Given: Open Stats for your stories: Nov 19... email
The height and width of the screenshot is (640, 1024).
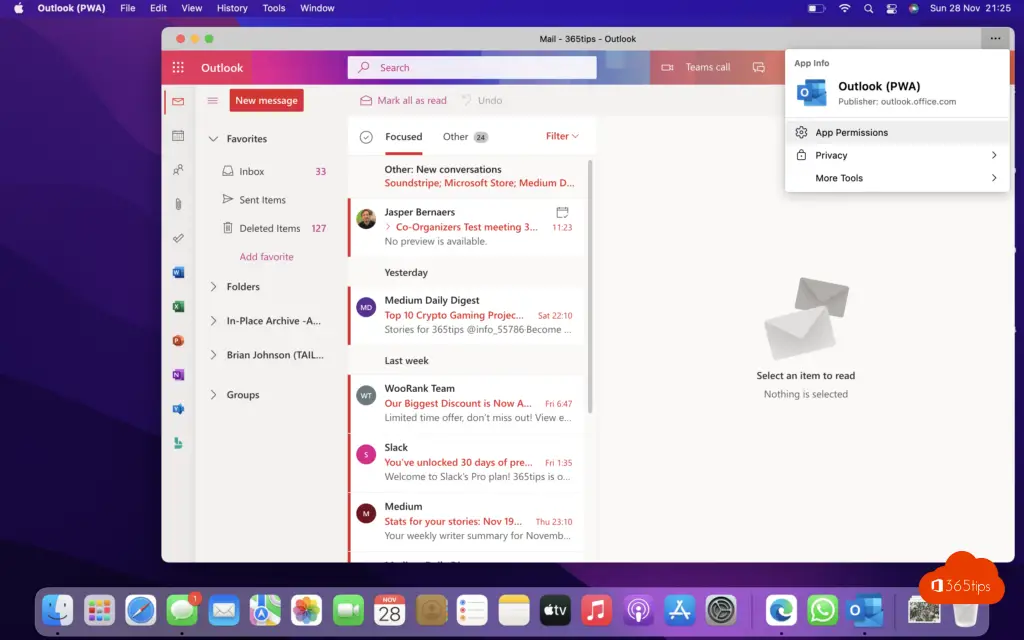Looking at the screenshot, I should (x=468, y=521).
